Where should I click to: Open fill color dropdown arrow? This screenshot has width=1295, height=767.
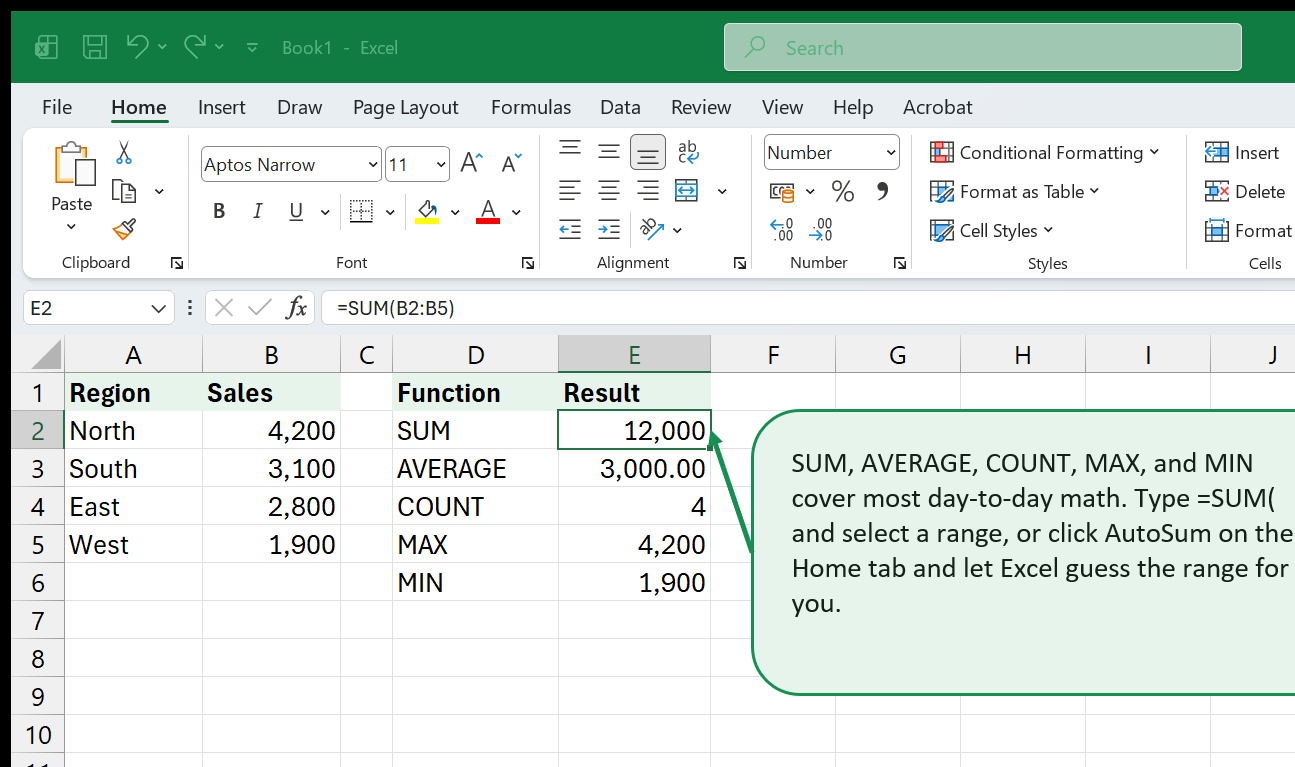455,212
